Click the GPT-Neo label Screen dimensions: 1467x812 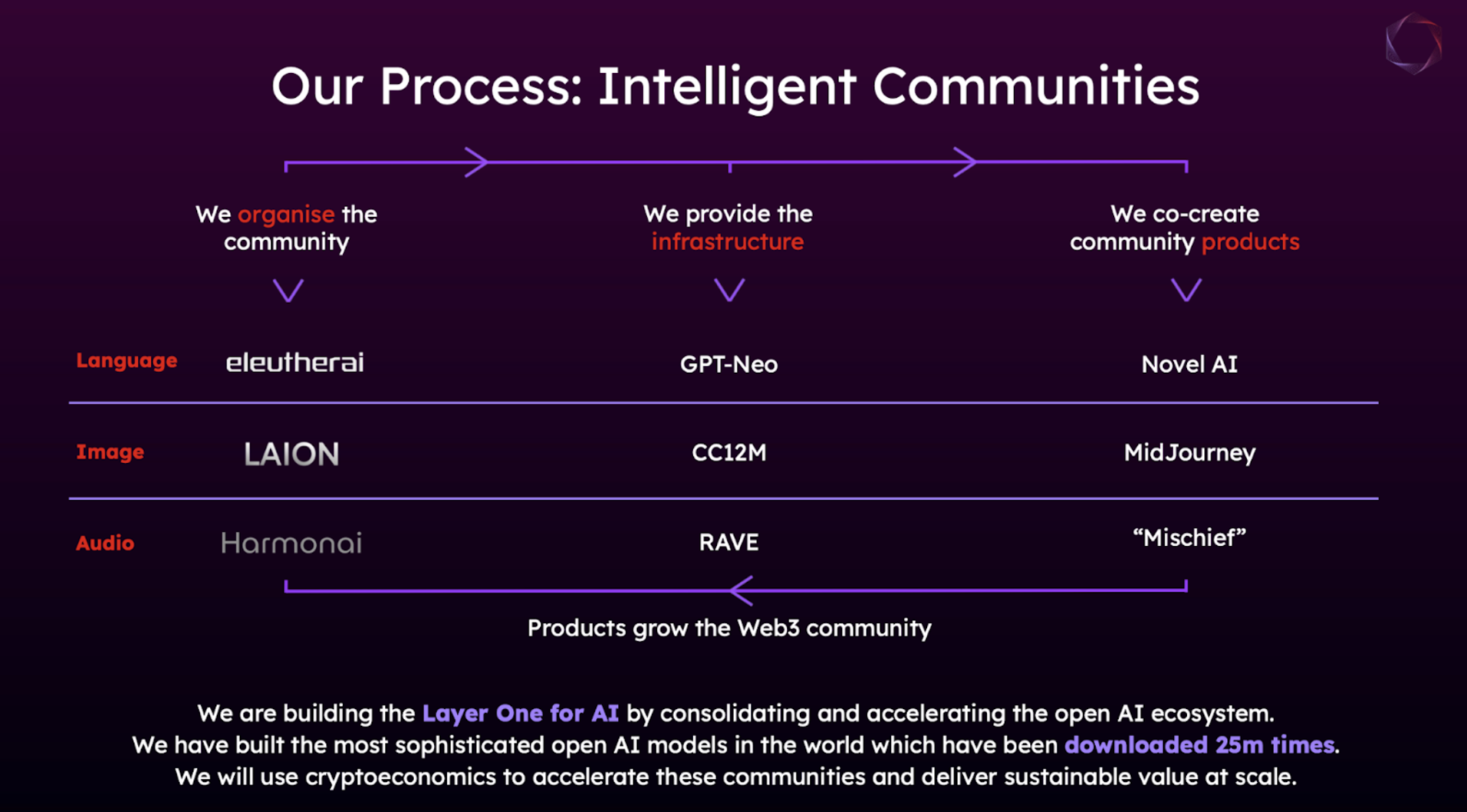click(728, 364)
